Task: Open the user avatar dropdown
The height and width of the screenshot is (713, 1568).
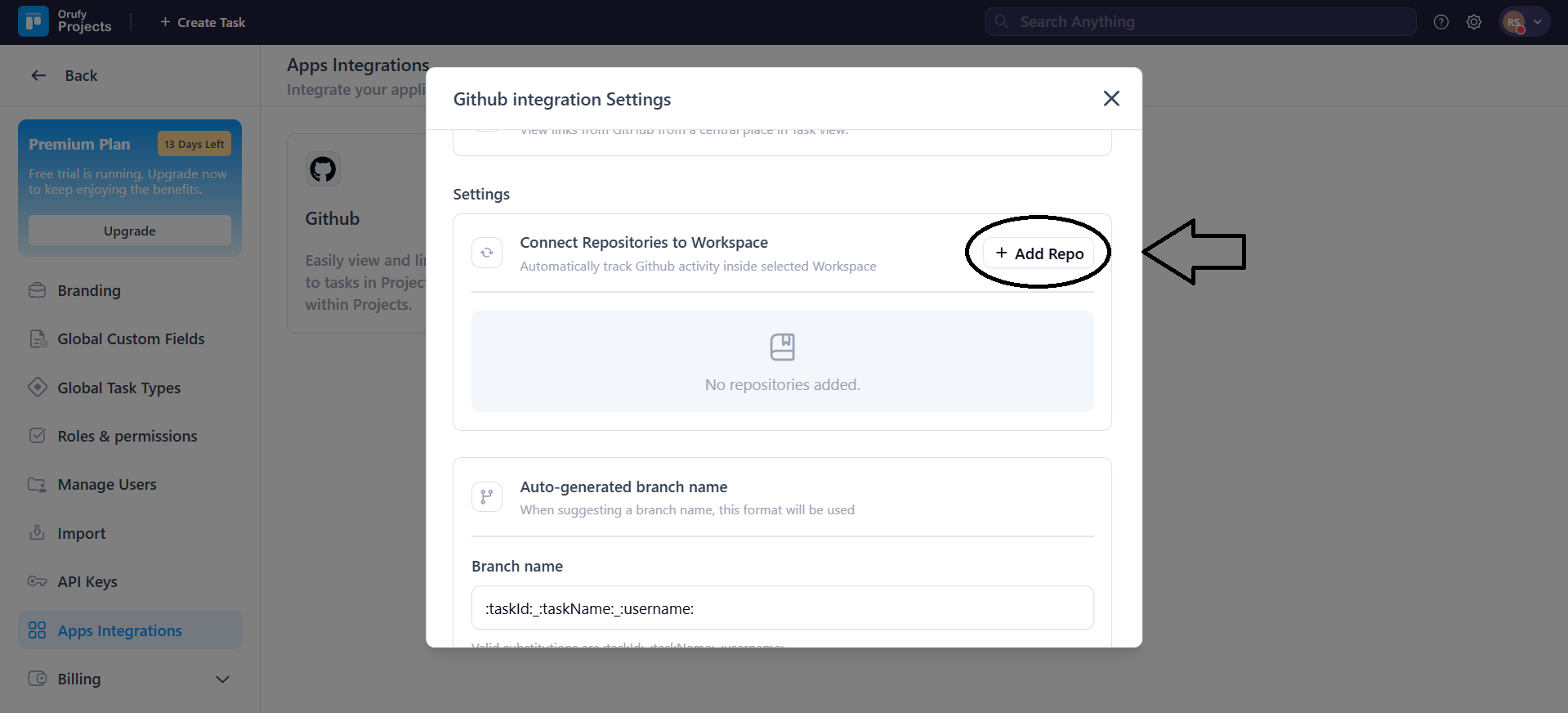Action: pos(1524,22)
